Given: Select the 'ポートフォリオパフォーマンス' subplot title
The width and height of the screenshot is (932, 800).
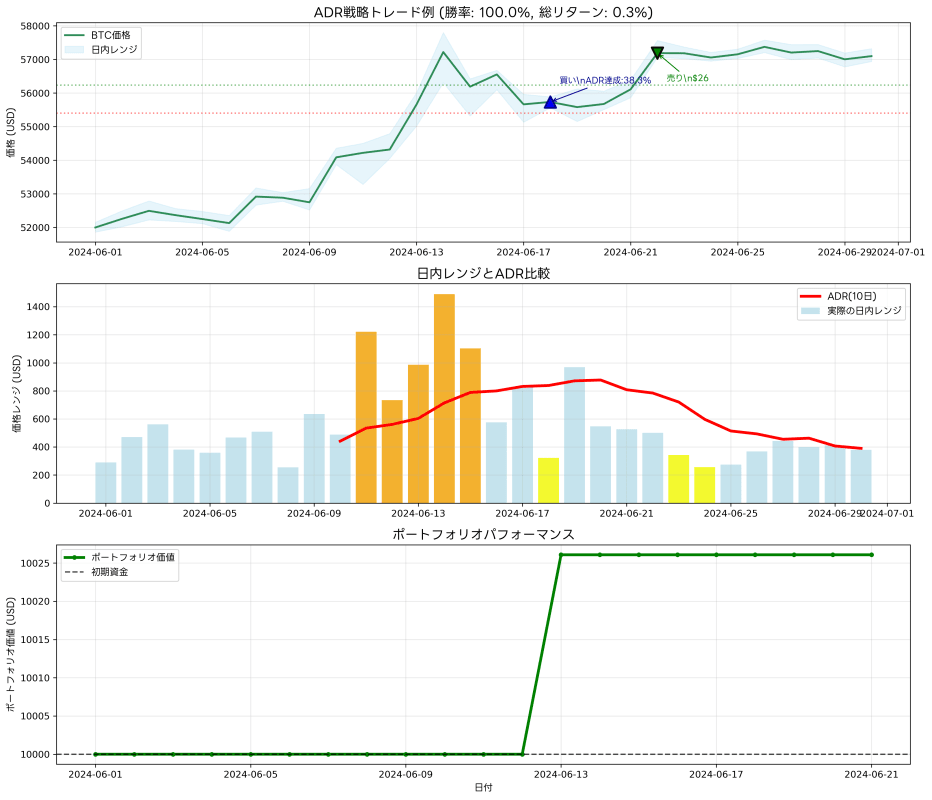Looking at the screenshot, I should pyautogui.click(x=483, y=534).
